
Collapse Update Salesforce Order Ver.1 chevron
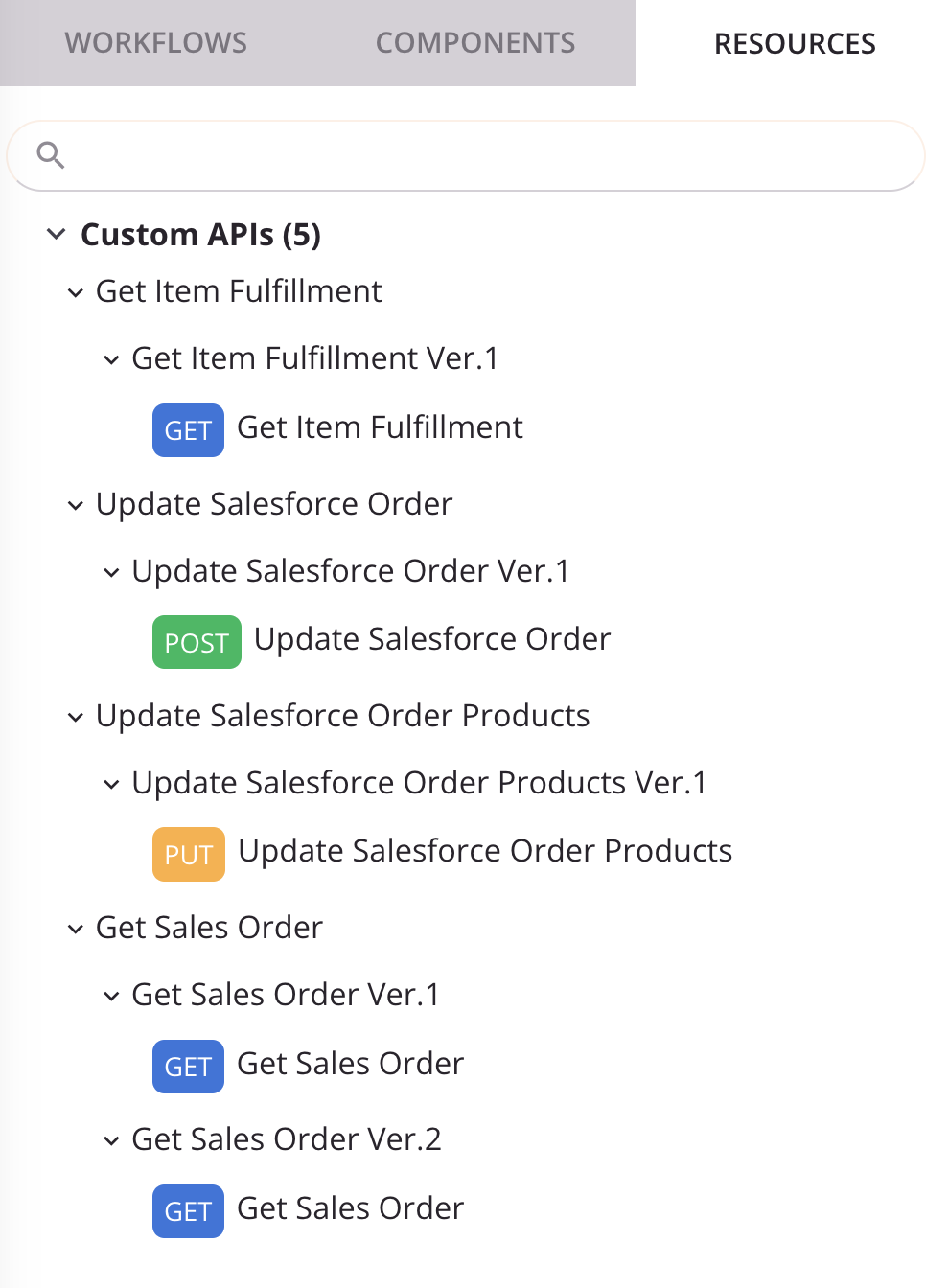click(111, 572)
